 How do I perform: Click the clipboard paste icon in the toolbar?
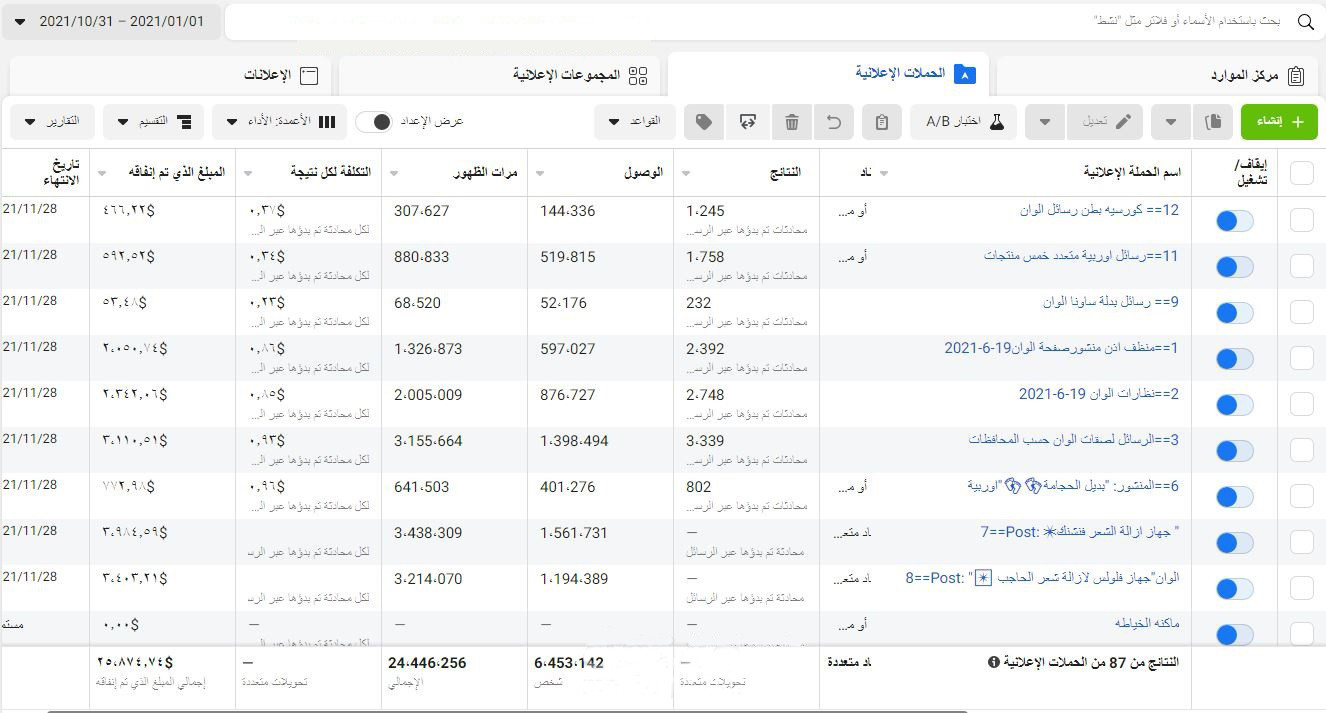(881, 121)
